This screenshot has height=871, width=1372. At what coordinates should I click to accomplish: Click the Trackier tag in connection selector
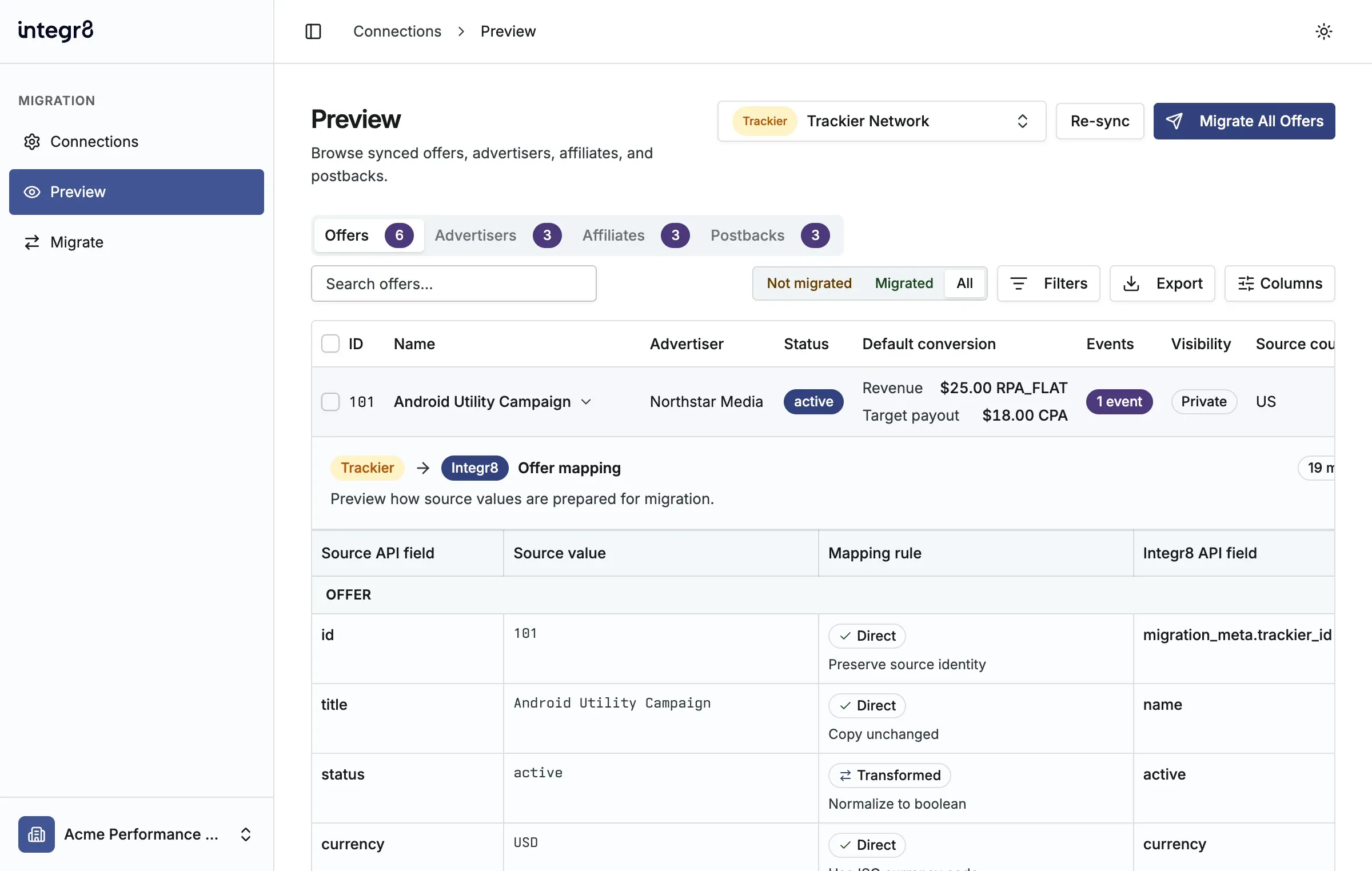764,121
